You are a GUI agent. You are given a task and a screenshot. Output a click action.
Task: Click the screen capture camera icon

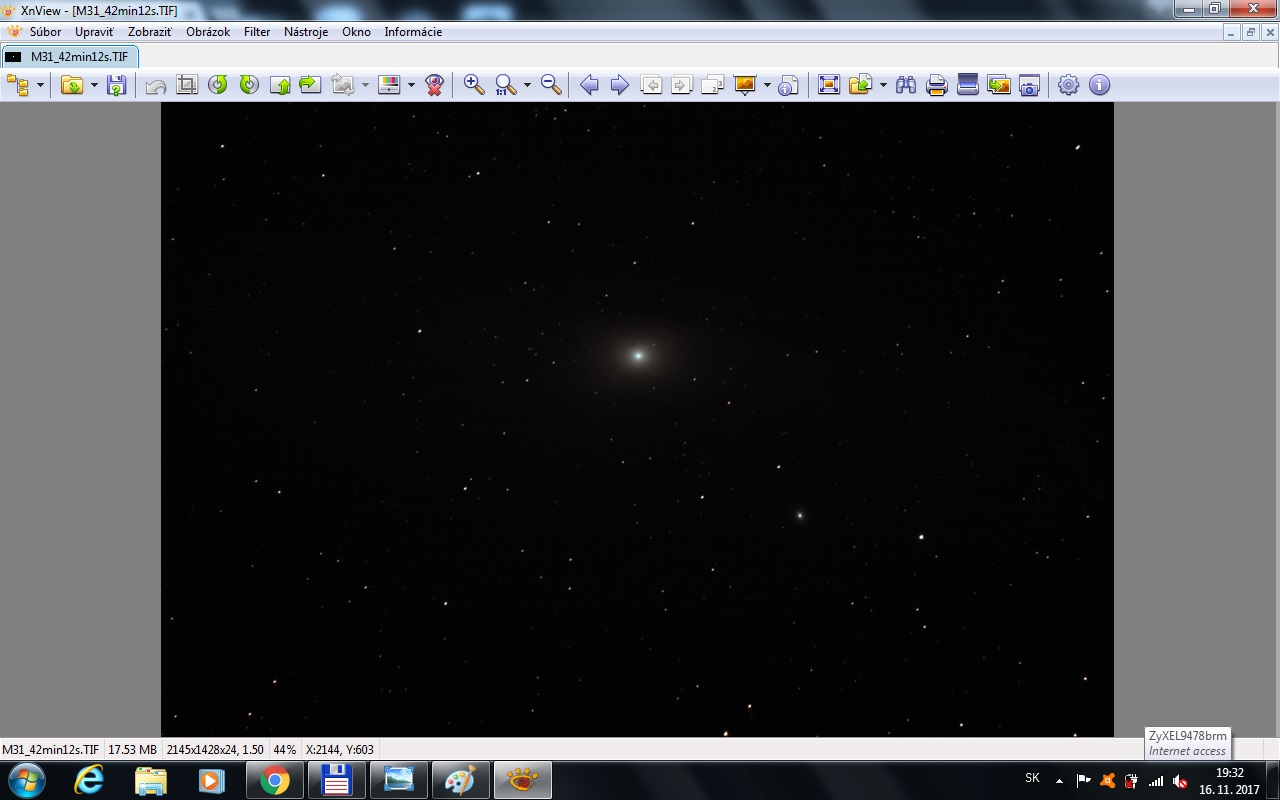pos(1029,85)
